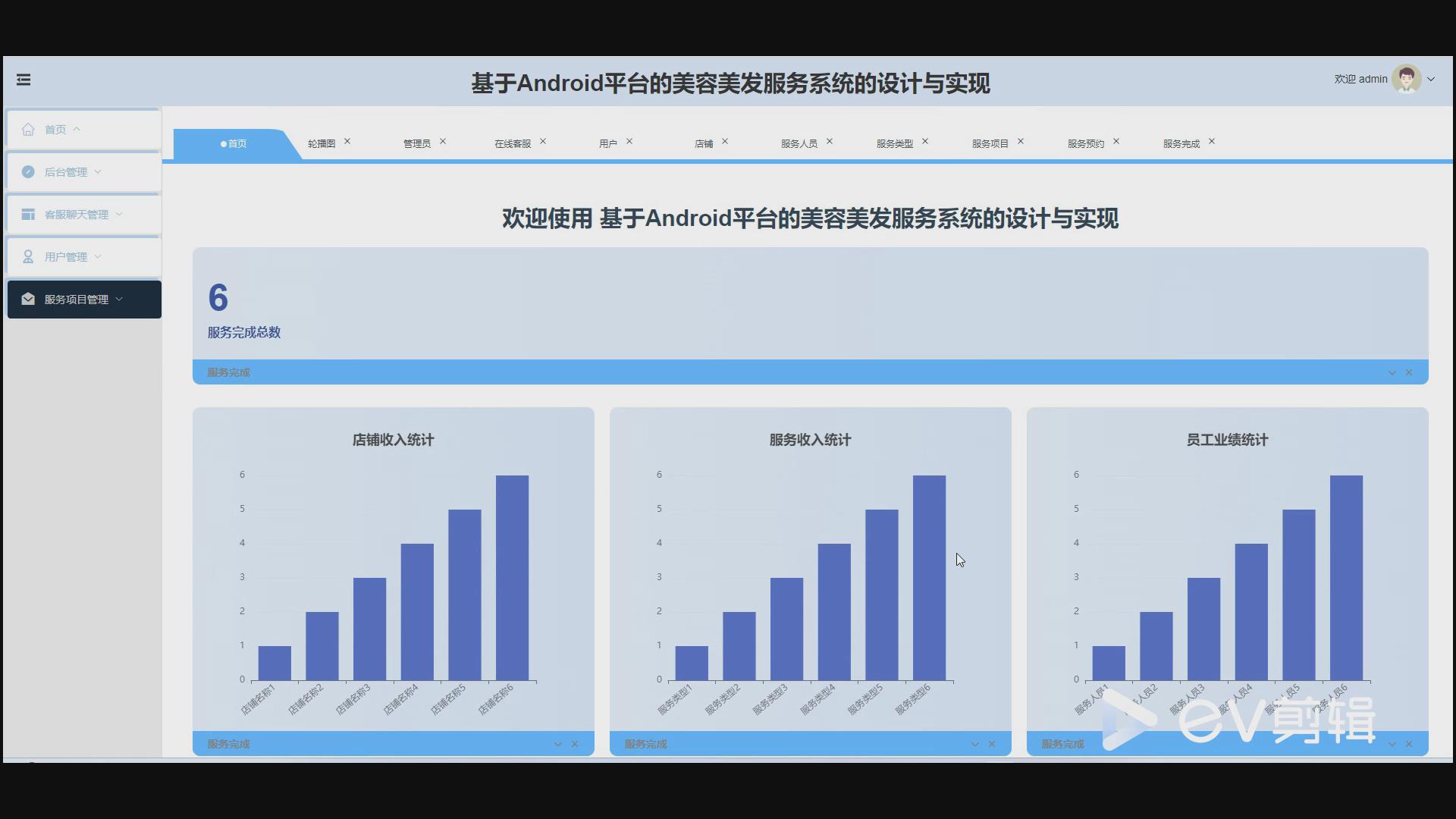The image size is (1456, 819).
Task: Collapse the 首页 sidebar section
Action: point(77,129)
